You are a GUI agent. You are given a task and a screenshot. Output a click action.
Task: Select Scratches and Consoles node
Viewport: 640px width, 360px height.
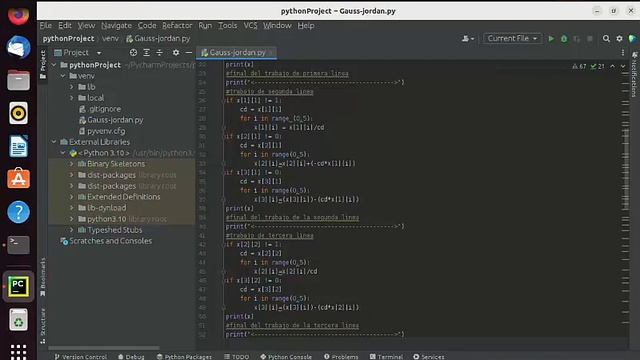[106, 241]
